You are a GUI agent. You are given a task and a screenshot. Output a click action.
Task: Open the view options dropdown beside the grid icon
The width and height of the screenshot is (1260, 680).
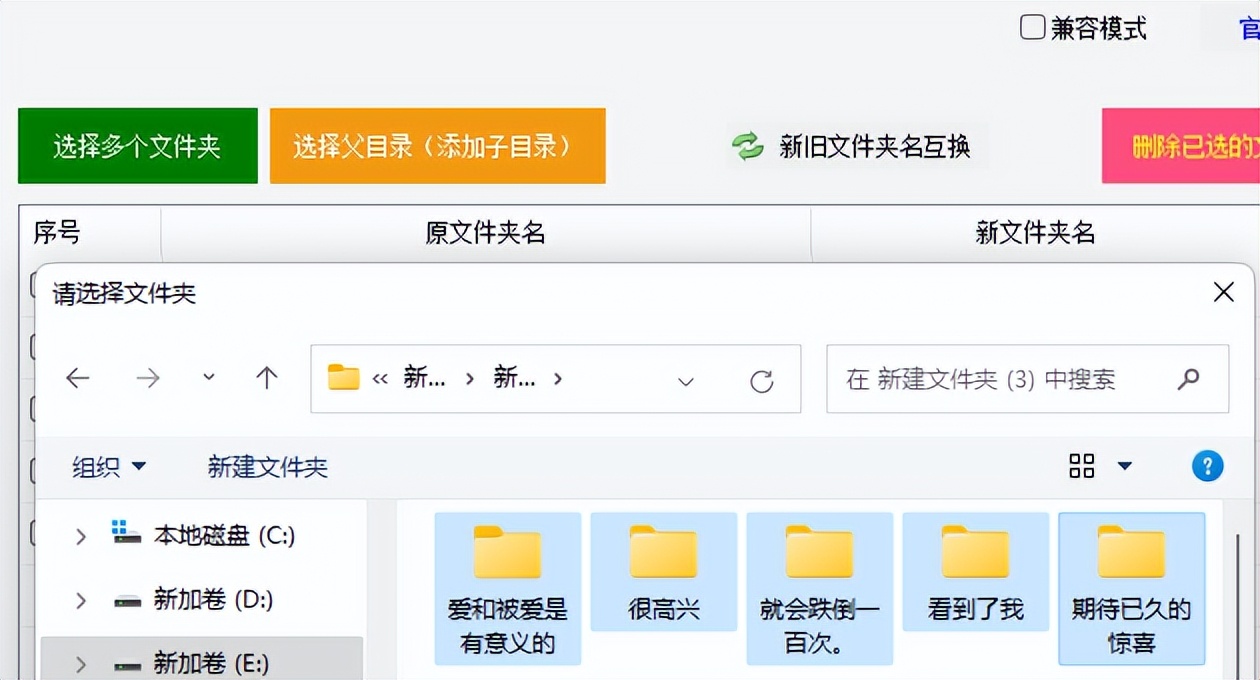[1124, 466]
